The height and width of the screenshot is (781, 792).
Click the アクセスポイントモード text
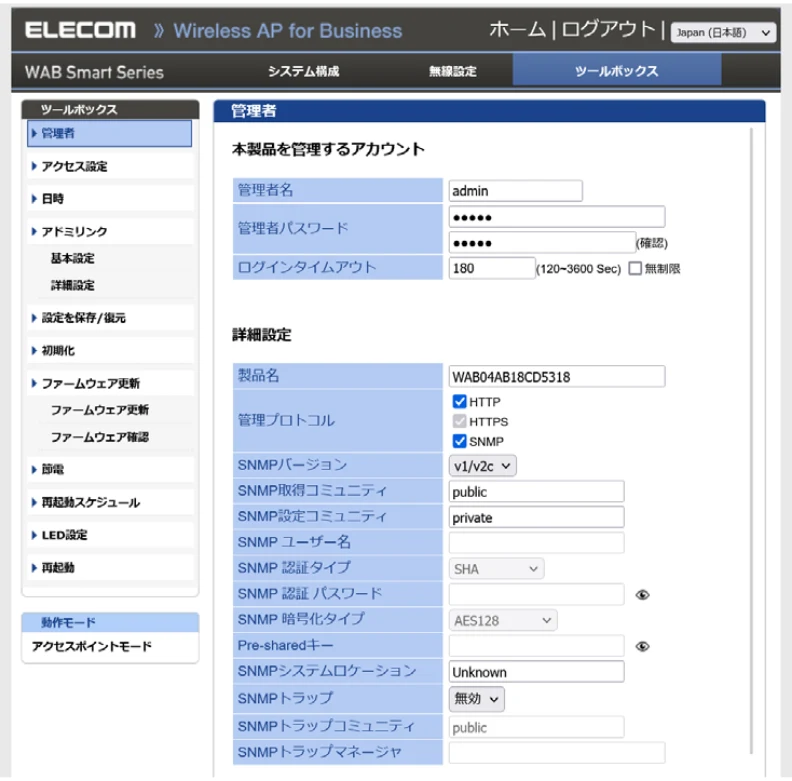tap(91, 647)
